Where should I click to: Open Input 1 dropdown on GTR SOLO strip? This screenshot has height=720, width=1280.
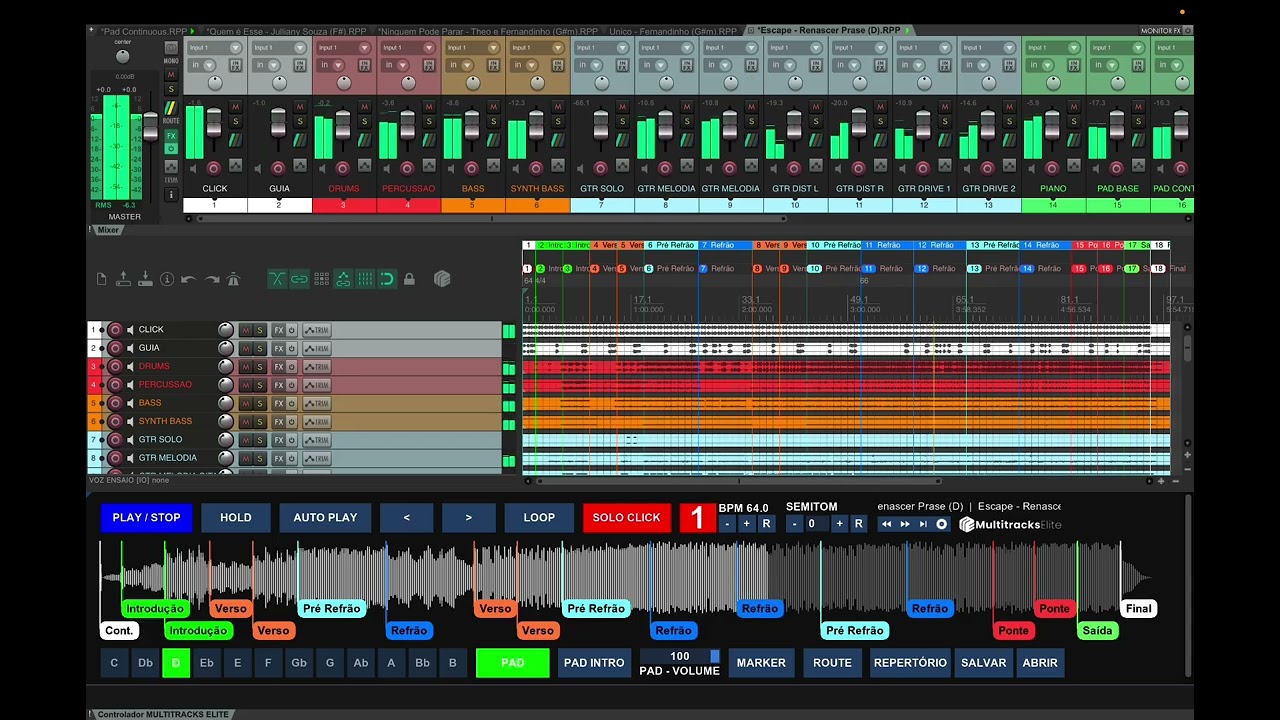(602, 47)
